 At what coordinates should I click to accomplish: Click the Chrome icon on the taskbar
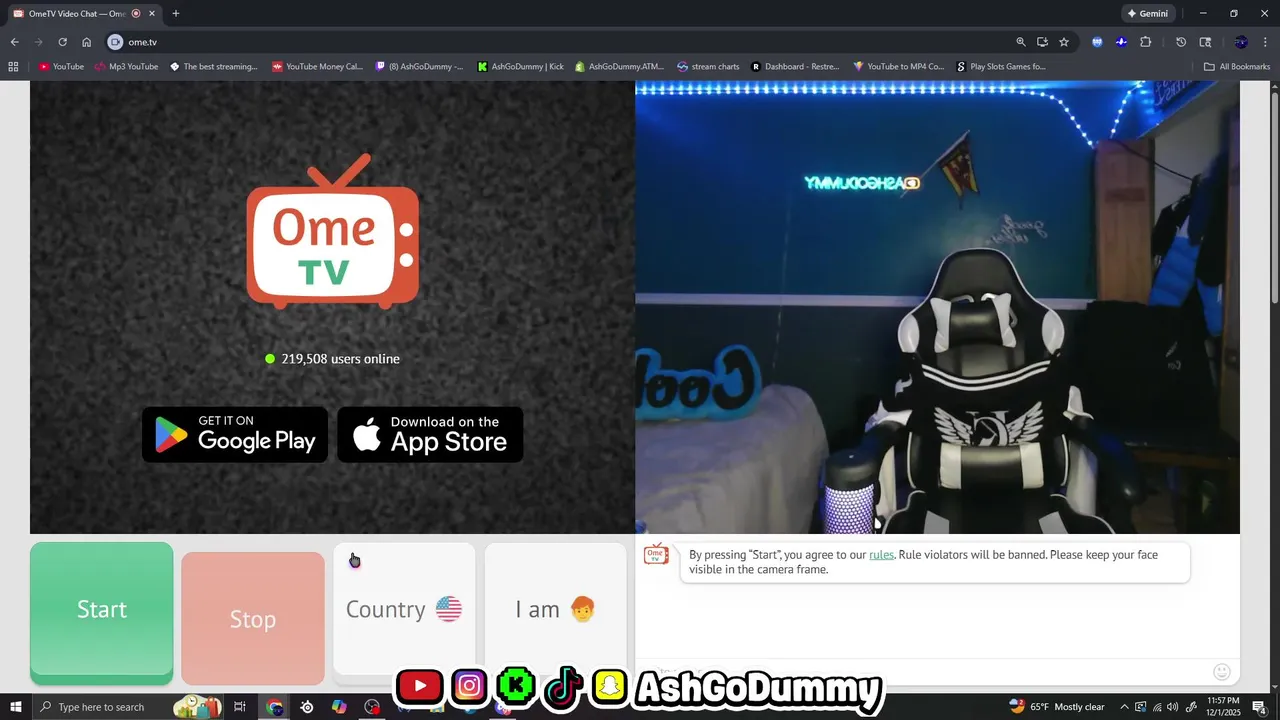point(275,707)
